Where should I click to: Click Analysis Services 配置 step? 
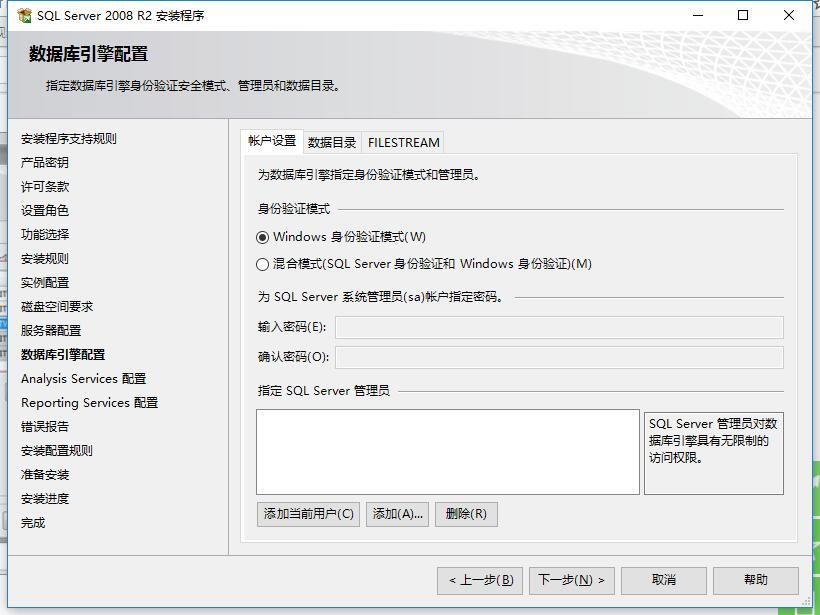coord(84,379)
